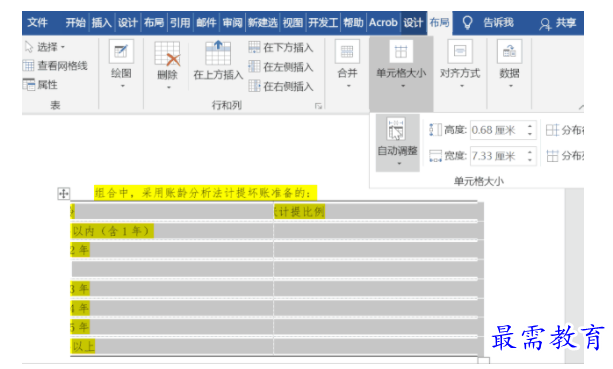Expand the 删除 dropdown arrow
This screenshot has width=613, height=369.
pyautogui.click(x=168, y=87)
